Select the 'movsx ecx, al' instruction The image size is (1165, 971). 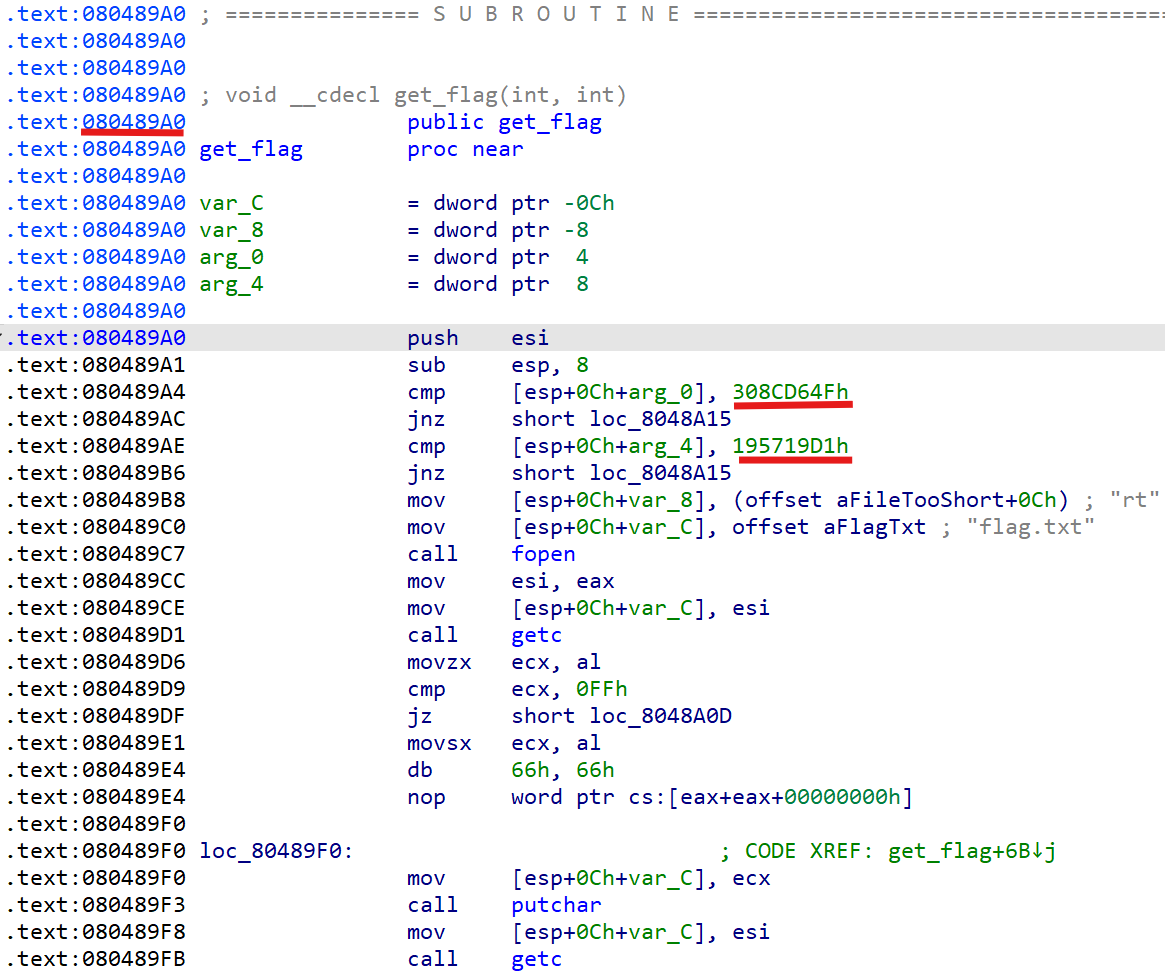pyautogui.click(x=504, y=743)
